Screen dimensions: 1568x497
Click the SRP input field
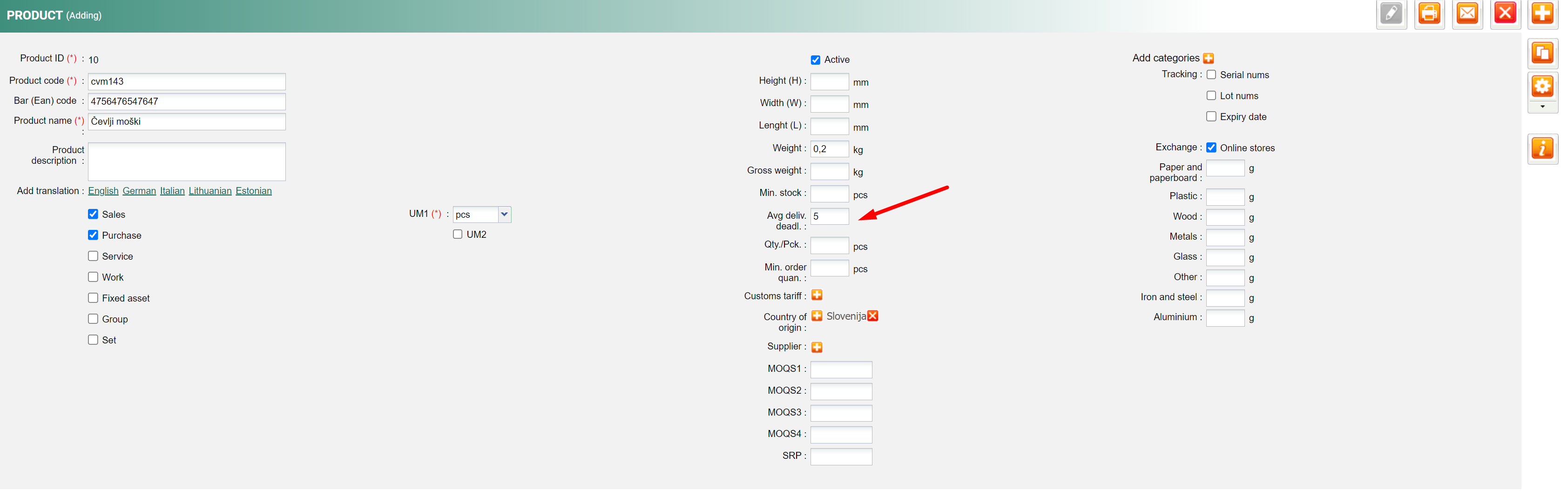(x=841, y=457)
